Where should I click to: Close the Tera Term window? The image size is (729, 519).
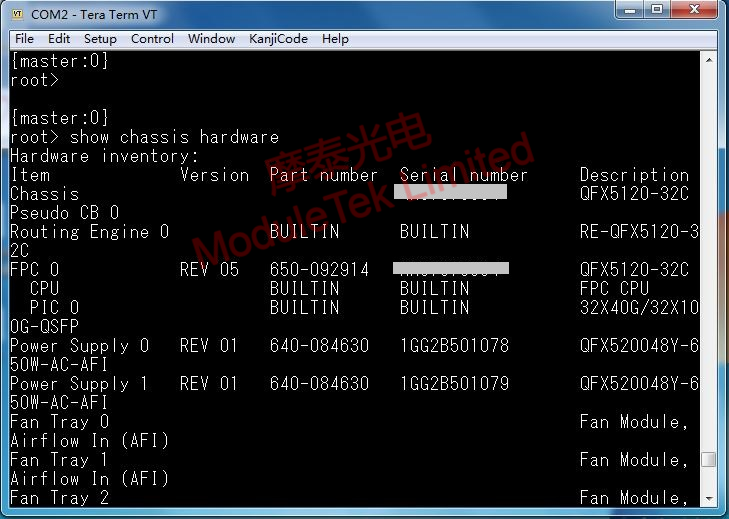[694, 11]
